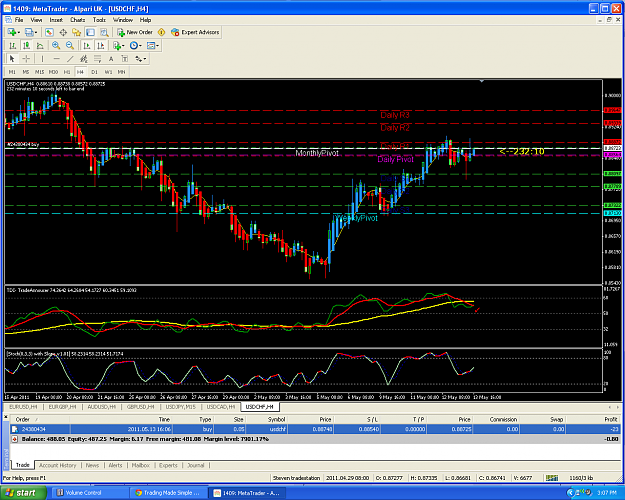This screenshot has width=625, height=500.
Task: Select the Equidistant Channel tool
Action: pos(84,59)
